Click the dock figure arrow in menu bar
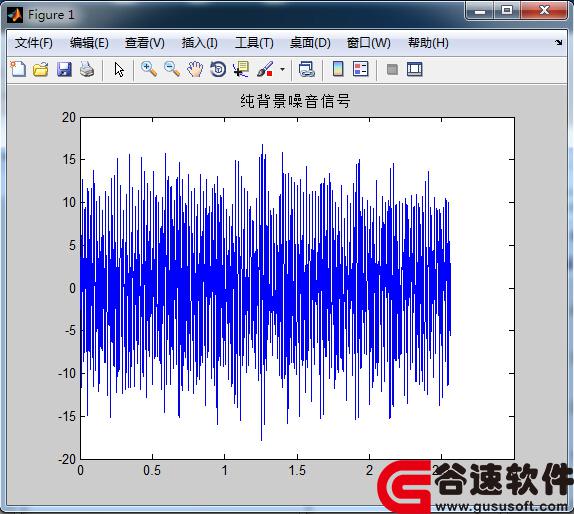 tap(558, 42)
